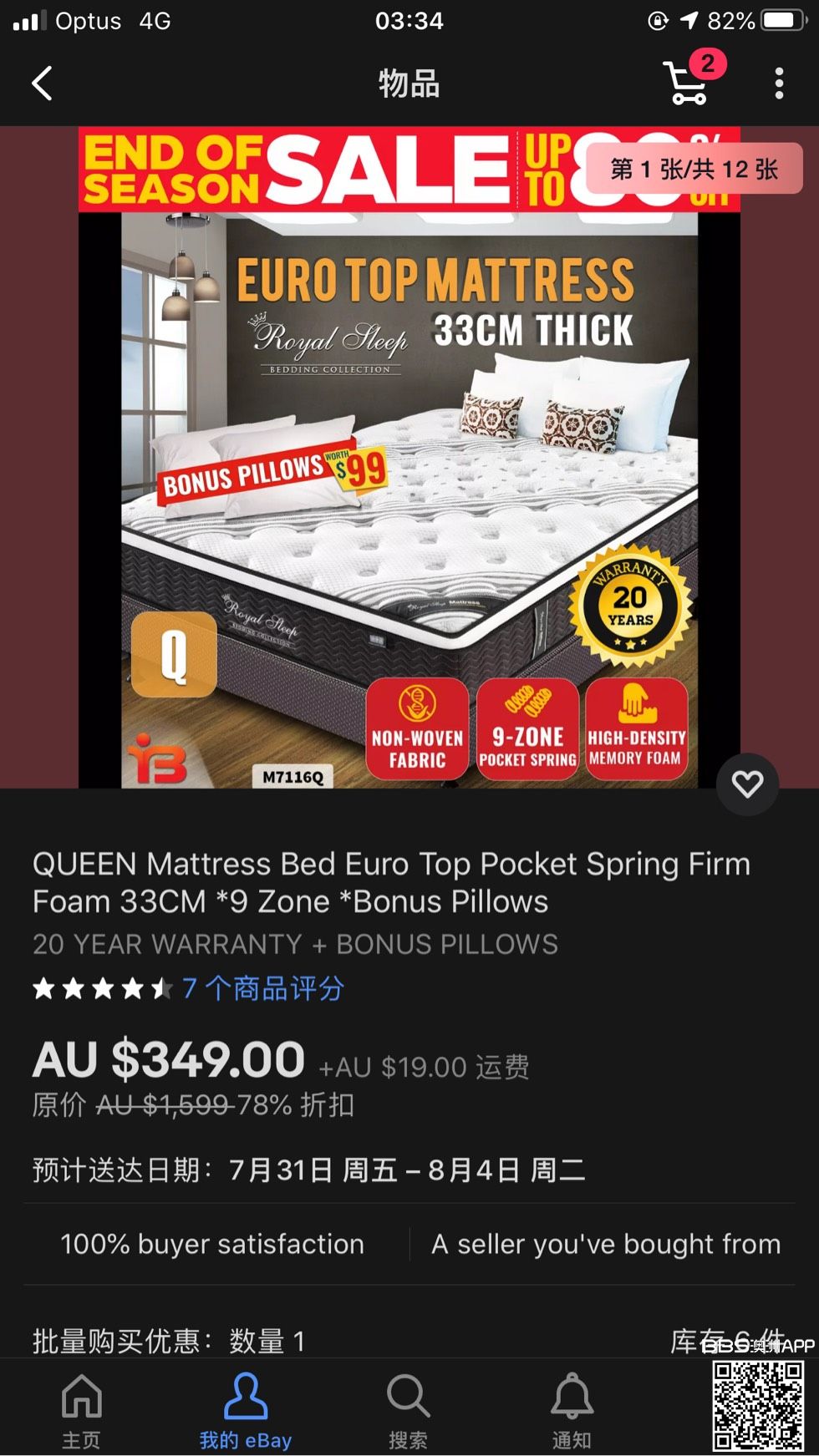819x1456 pixels.
Task: Tap the back arrow icon
Action: click(42, 84)
